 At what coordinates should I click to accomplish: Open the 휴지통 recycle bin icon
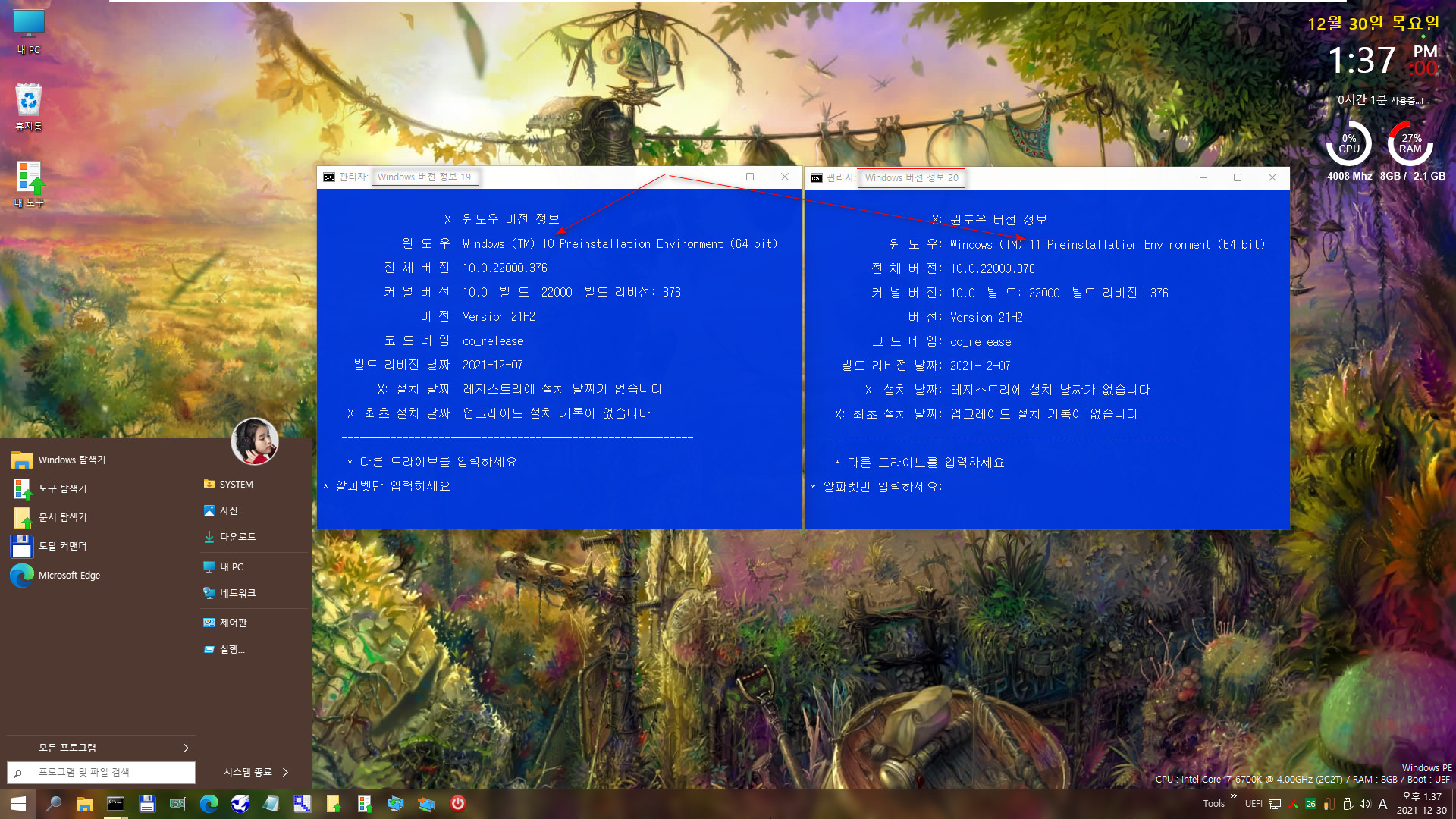pos(29,107)
